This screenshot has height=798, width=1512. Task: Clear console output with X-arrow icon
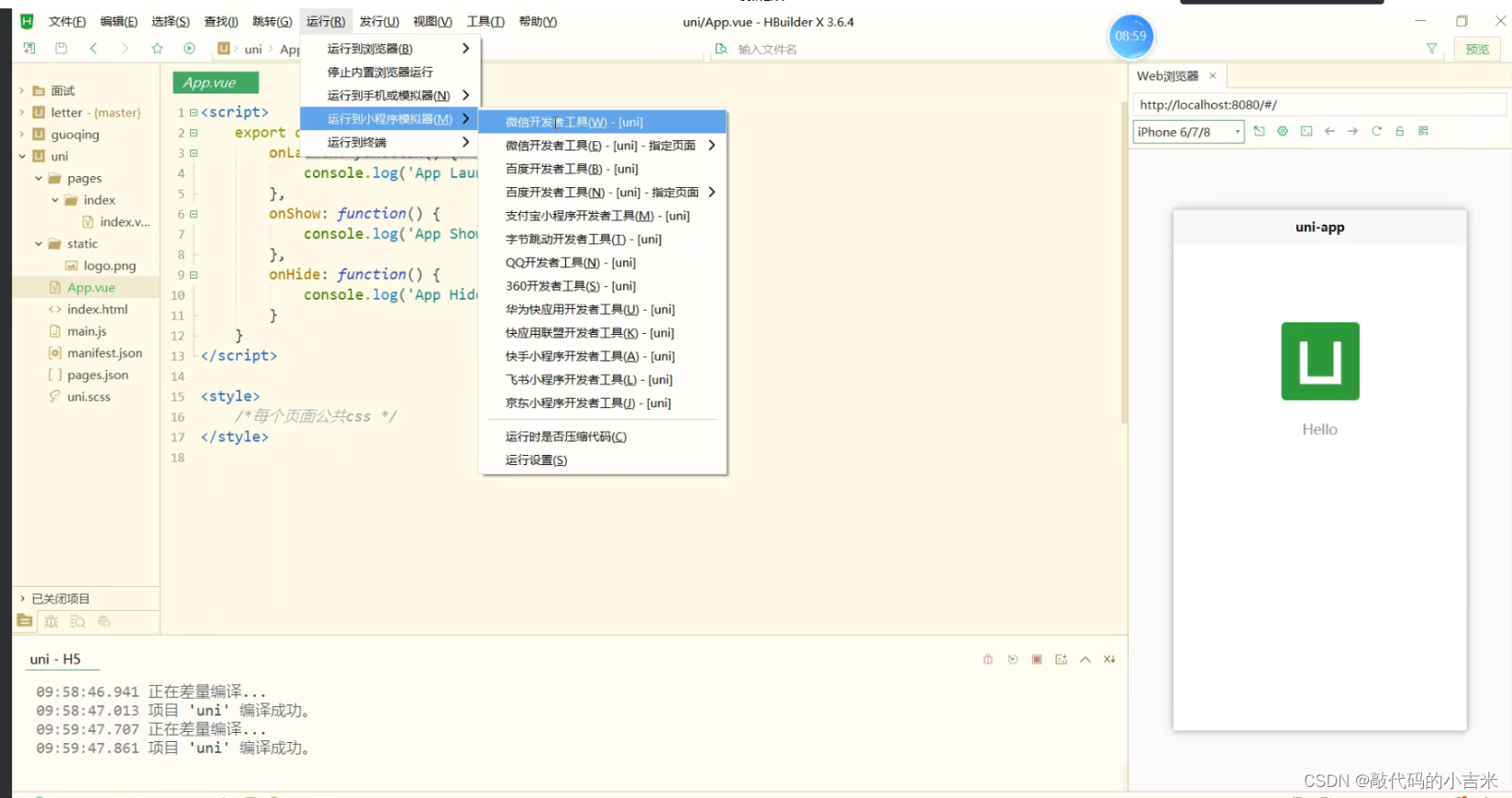pos(1109,659)
